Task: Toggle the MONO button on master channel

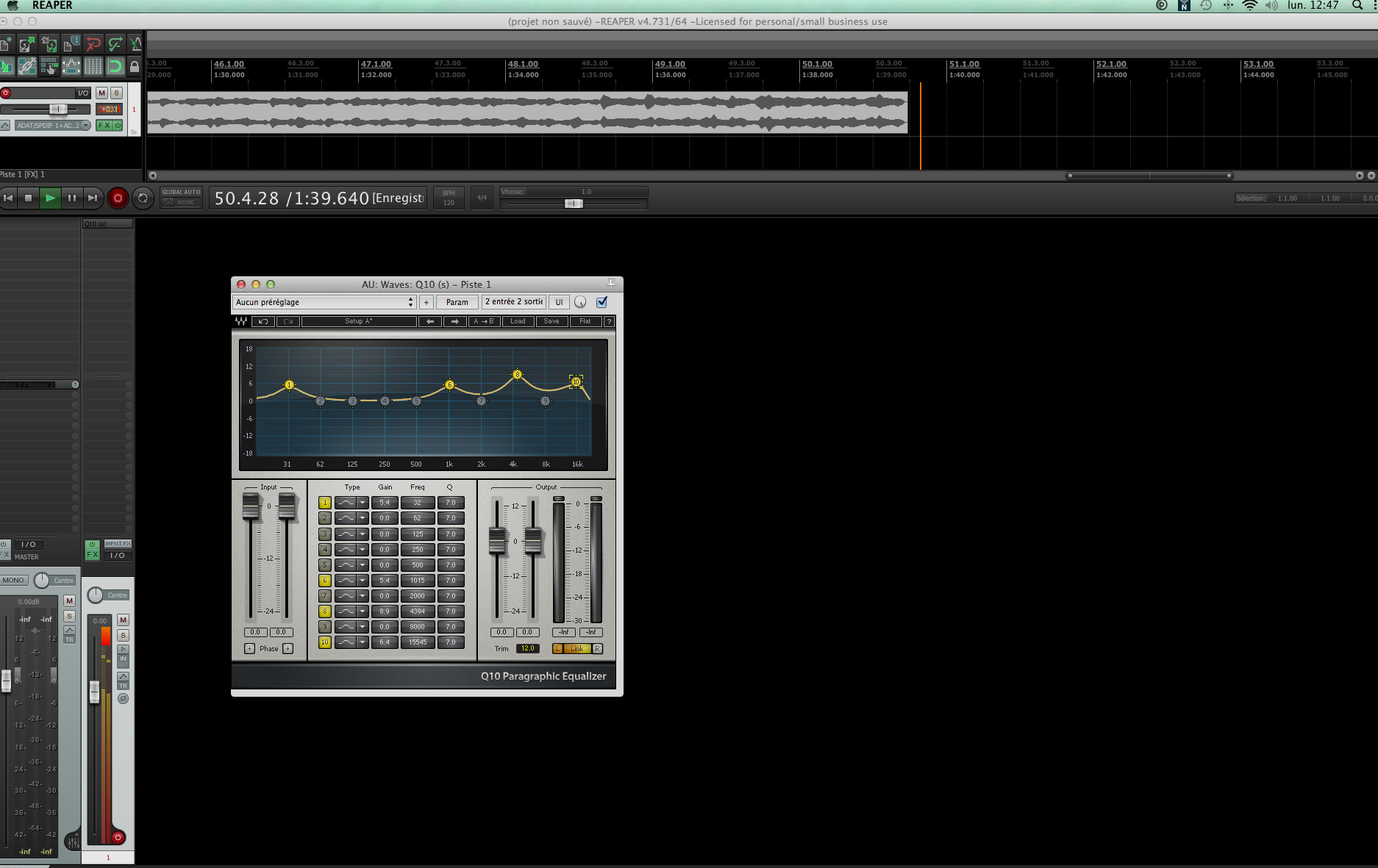Action: [13, 580]
